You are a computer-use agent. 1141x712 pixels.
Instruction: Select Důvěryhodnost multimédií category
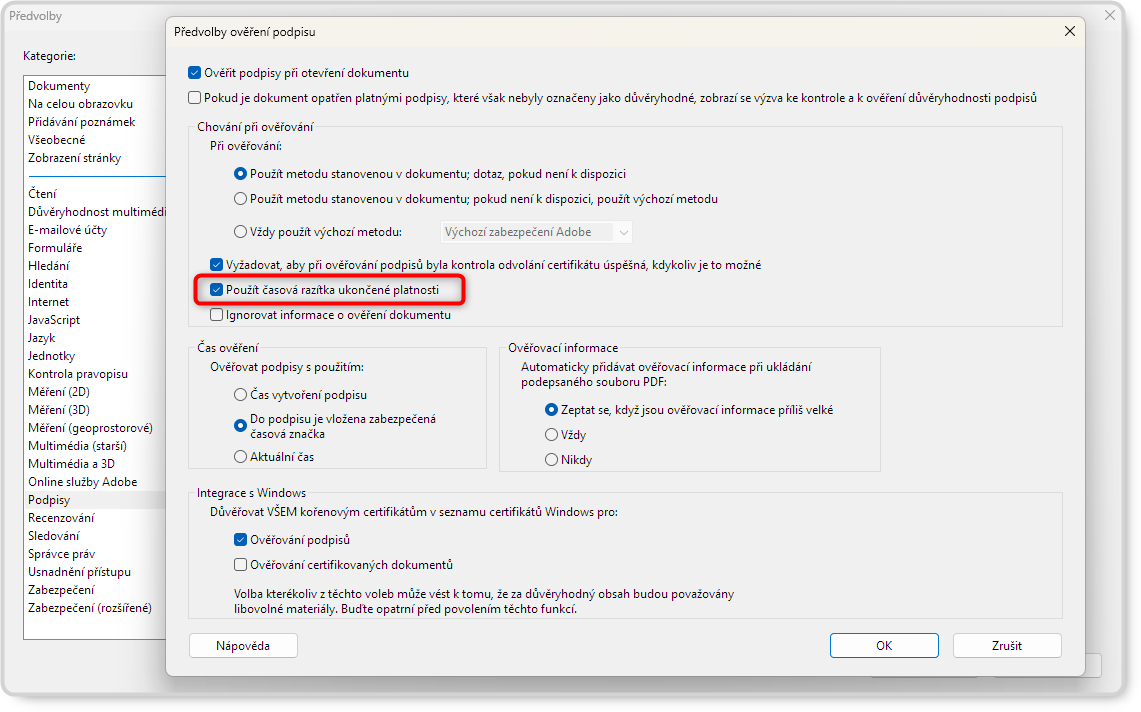(x=95, y=212)
